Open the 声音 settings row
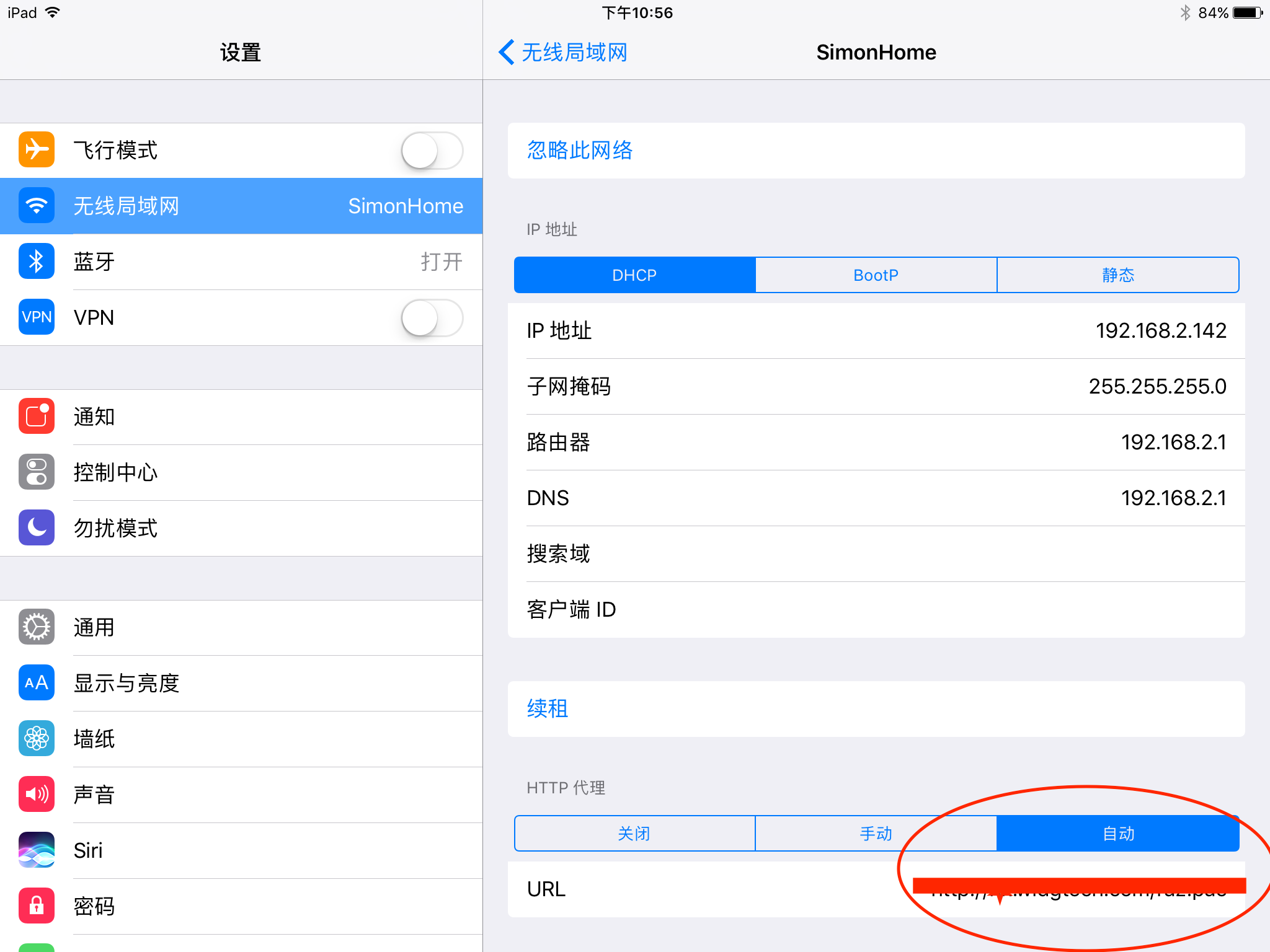Viewport: 1270px width, 952px height. click(241, 795)
